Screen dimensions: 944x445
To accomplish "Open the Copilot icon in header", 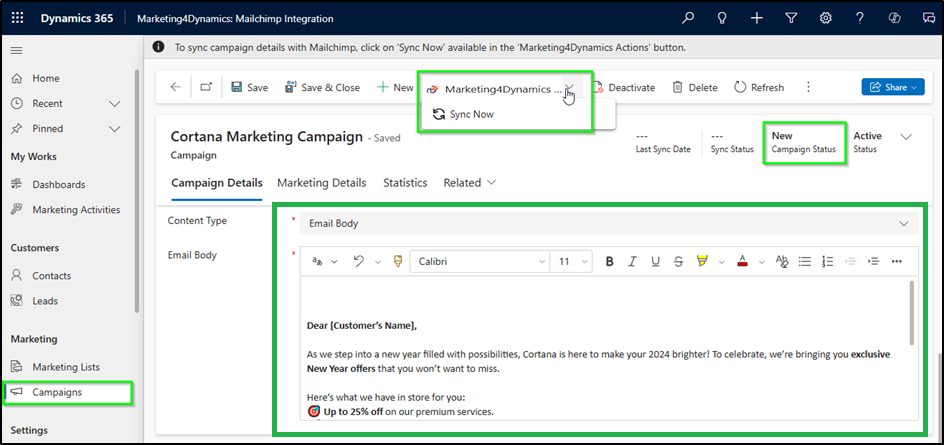I will coord(895,18).
